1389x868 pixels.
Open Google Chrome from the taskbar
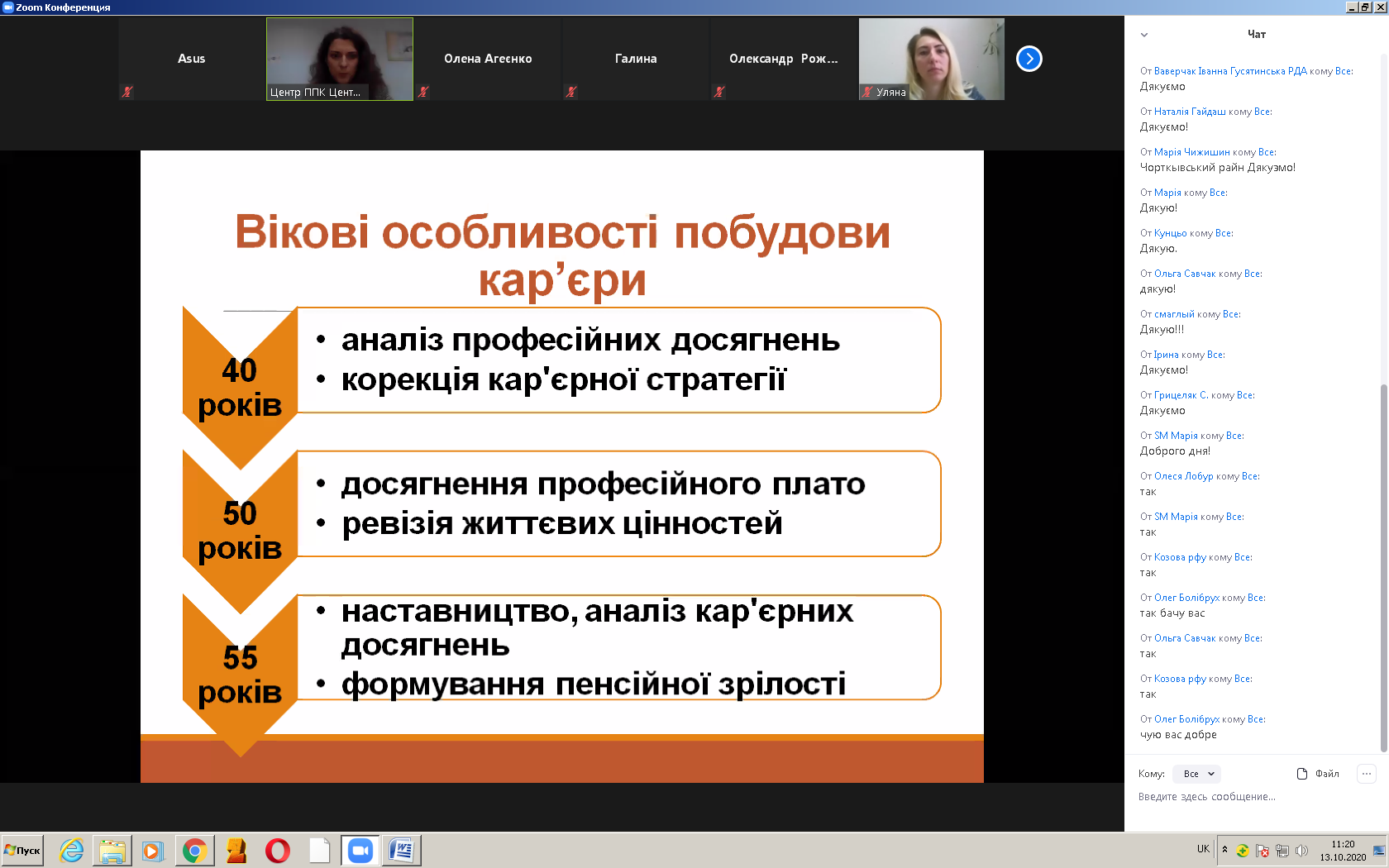194,850
